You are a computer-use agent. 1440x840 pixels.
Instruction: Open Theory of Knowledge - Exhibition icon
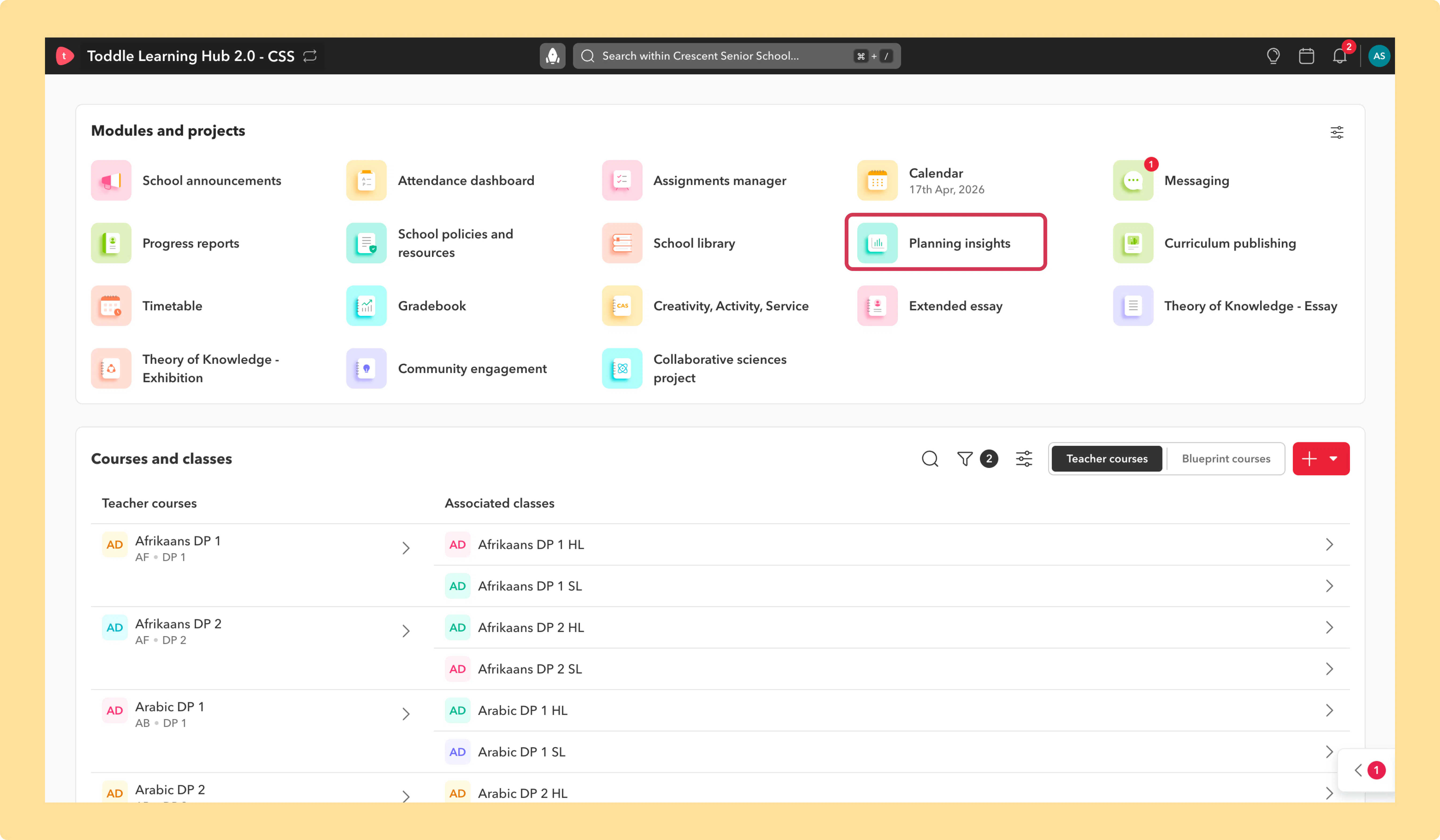111,369
